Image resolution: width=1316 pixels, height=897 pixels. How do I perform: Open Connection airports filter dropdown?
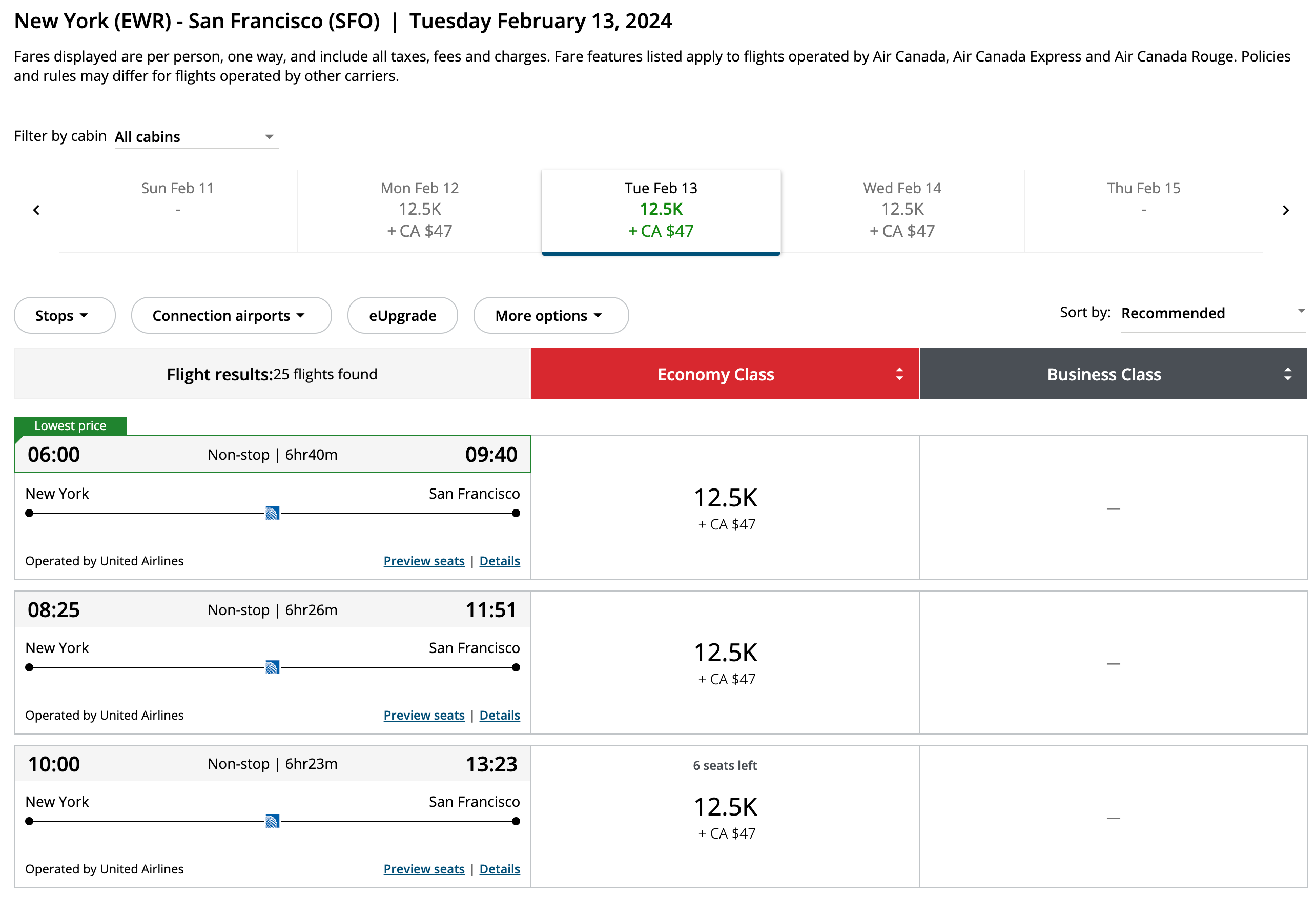point(231,315)
